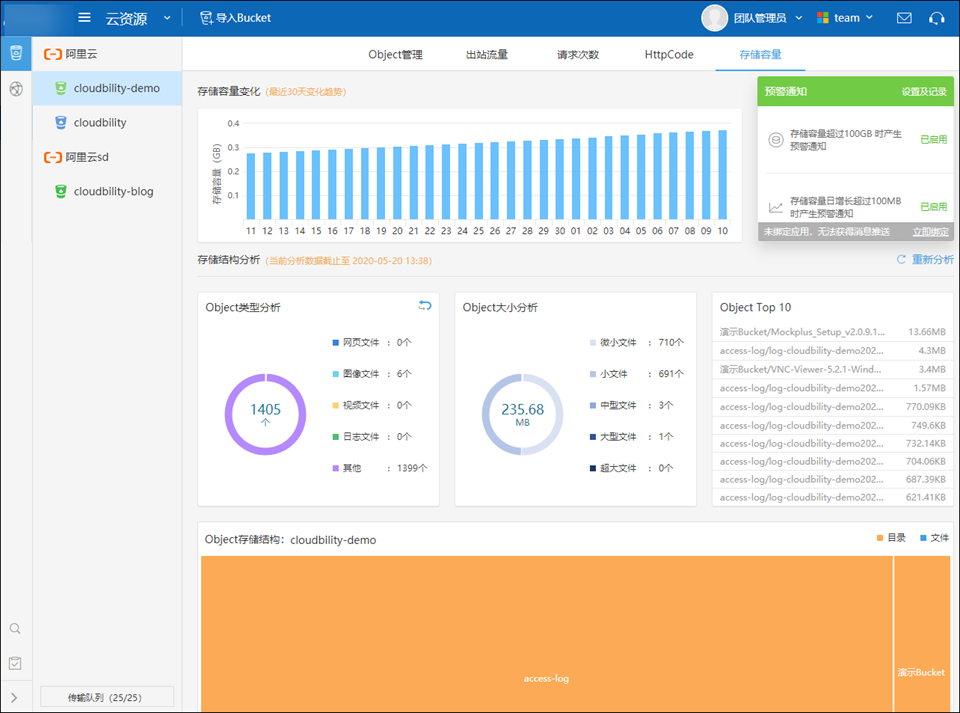Viewport: 960px width, 713px height.
Task: Click the 导入Bucket import icon
Action: point(206,18)
